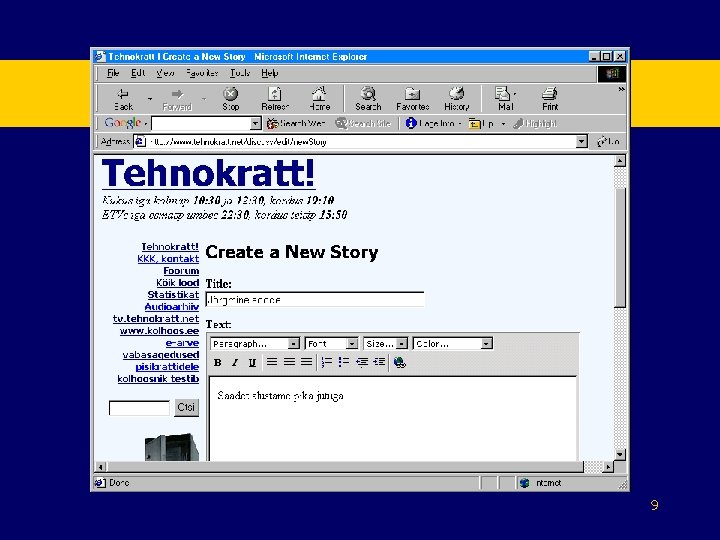
Task: Center align text in editor
Action: [x=289, y=362]
